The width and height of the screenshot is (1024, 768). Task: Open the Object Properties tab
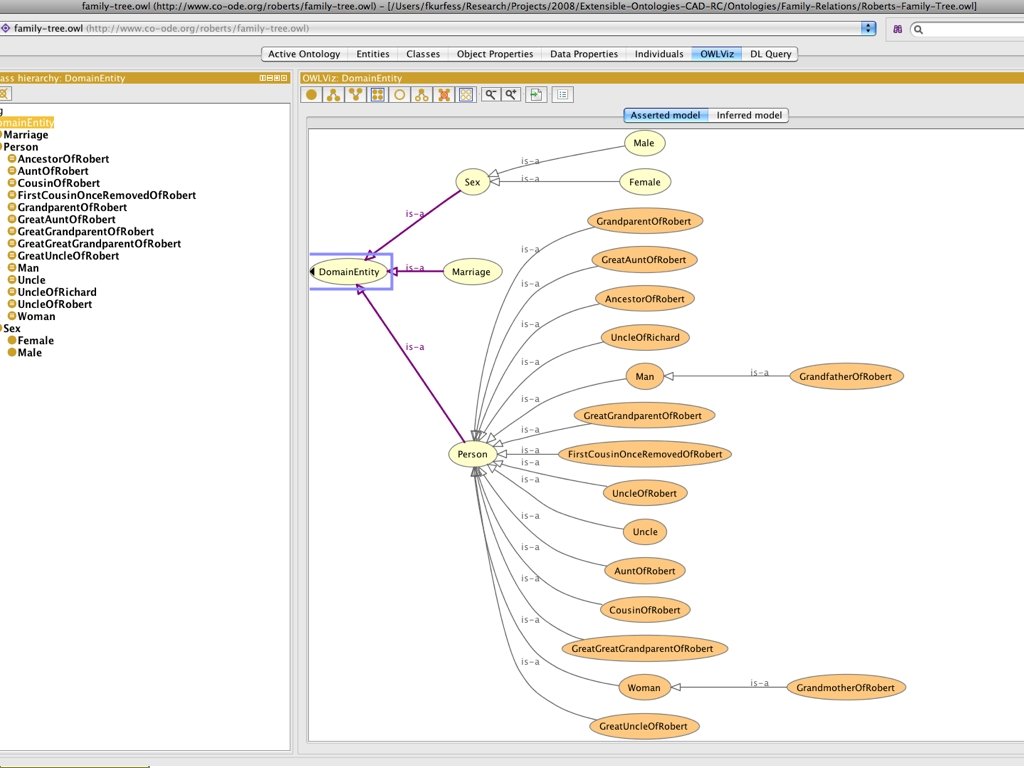pos(495,54)
